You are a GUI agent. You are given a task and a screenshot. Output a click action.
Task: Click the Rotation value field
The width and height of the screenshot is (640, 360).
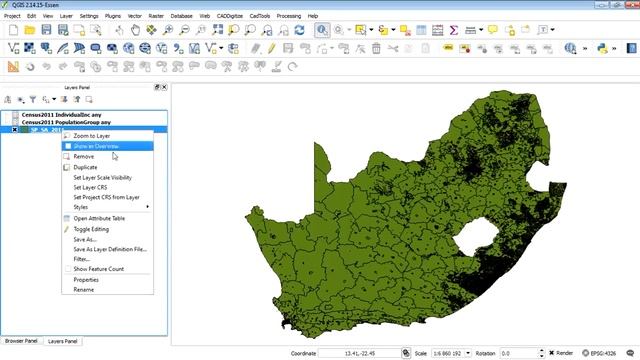click(x=518, y=353)
